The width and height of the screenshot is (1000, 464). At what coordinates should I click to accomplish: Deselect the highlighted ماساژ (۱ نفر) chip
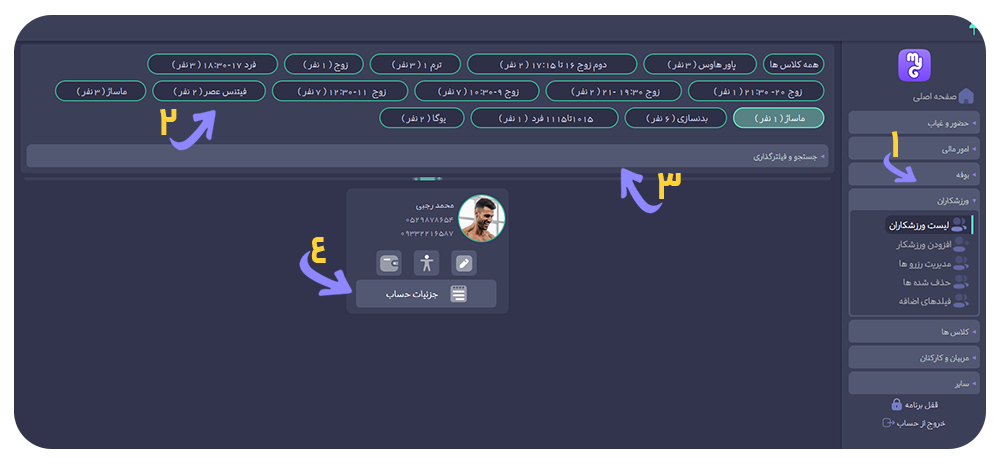779,118
